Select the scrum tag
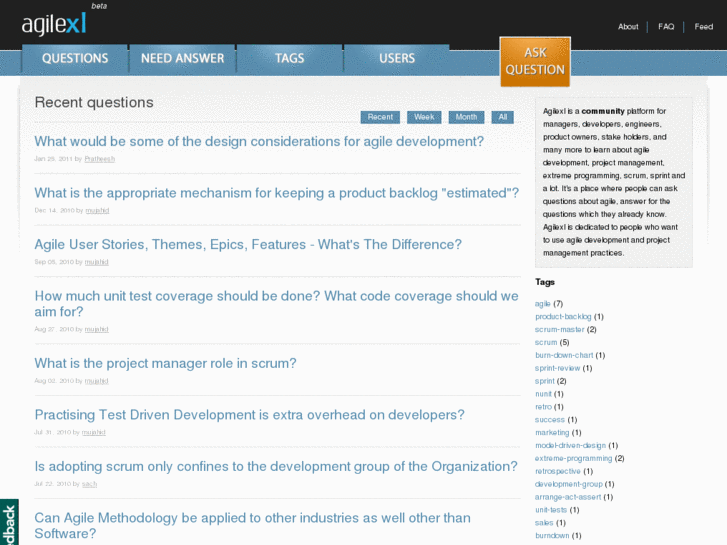The height and width of the screenshot is (545, 727). [x=546, y=343]
